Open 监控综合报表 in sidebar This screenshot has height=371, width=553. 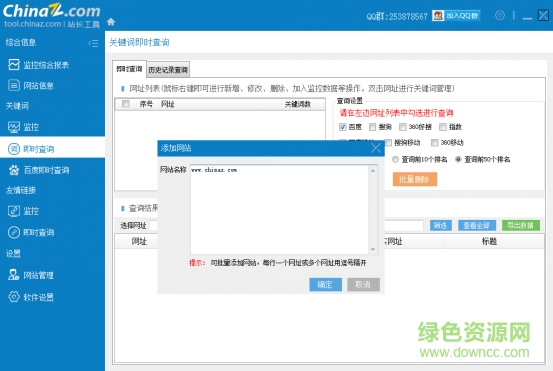pyautogui.click(x=39, y=65)
